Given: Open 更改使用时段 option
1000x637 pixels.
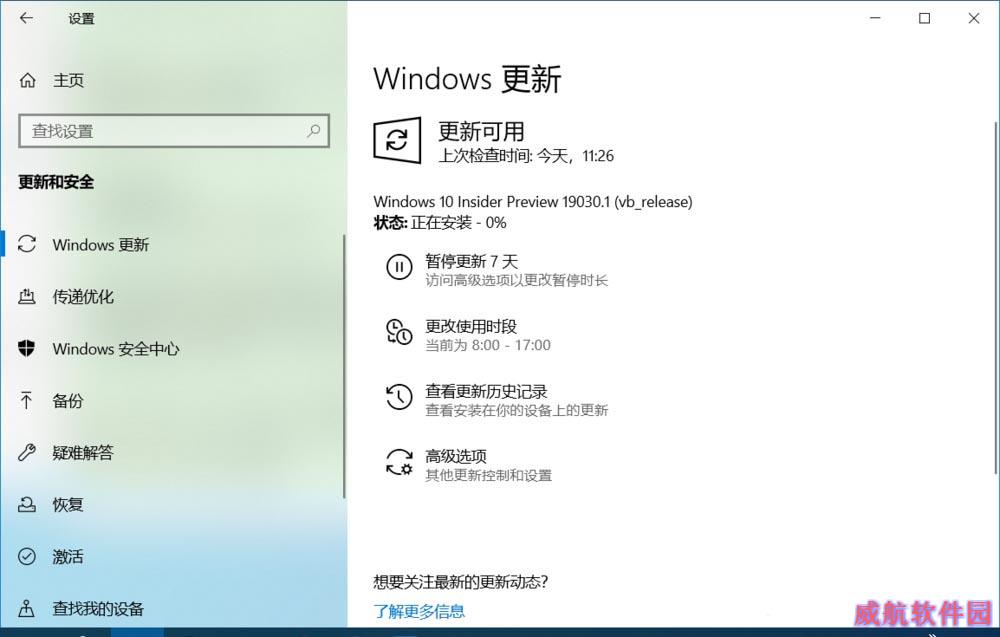Looking at the screenshot, I should pos(471,326).
